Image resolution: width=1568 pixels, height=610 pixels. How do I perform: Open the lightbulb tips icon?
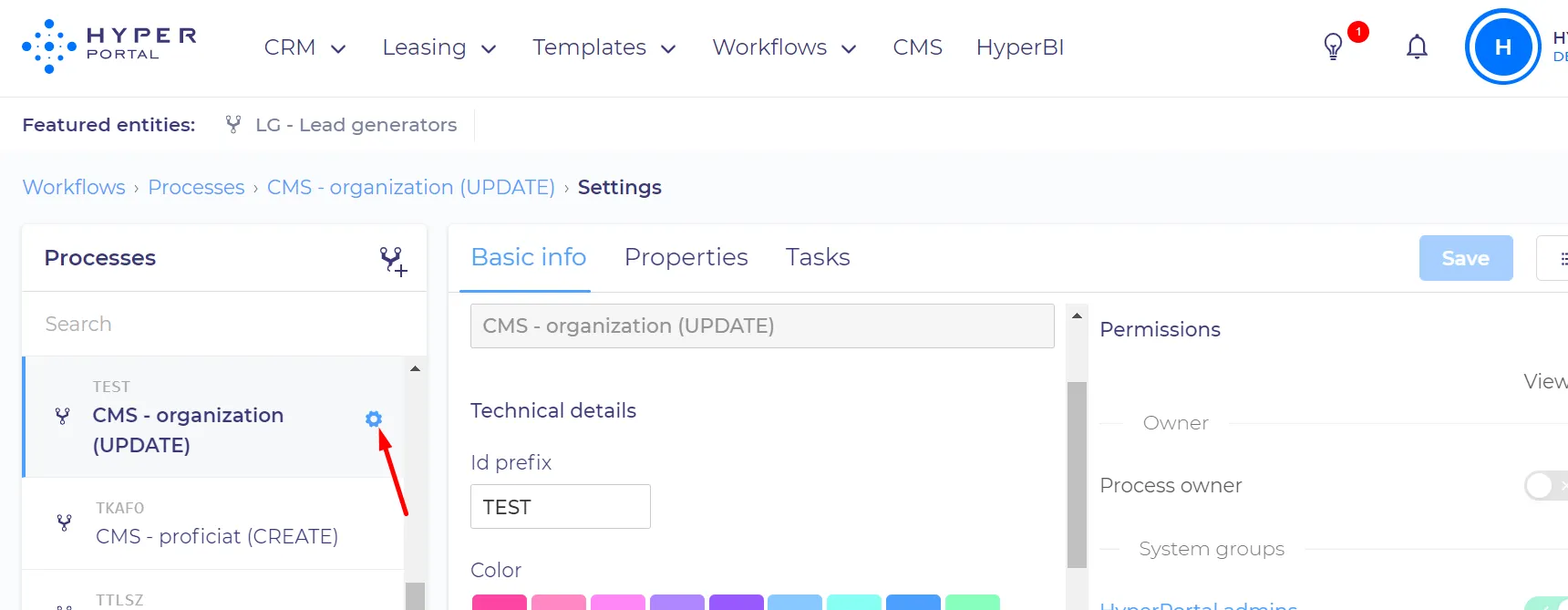[1333, 47]
